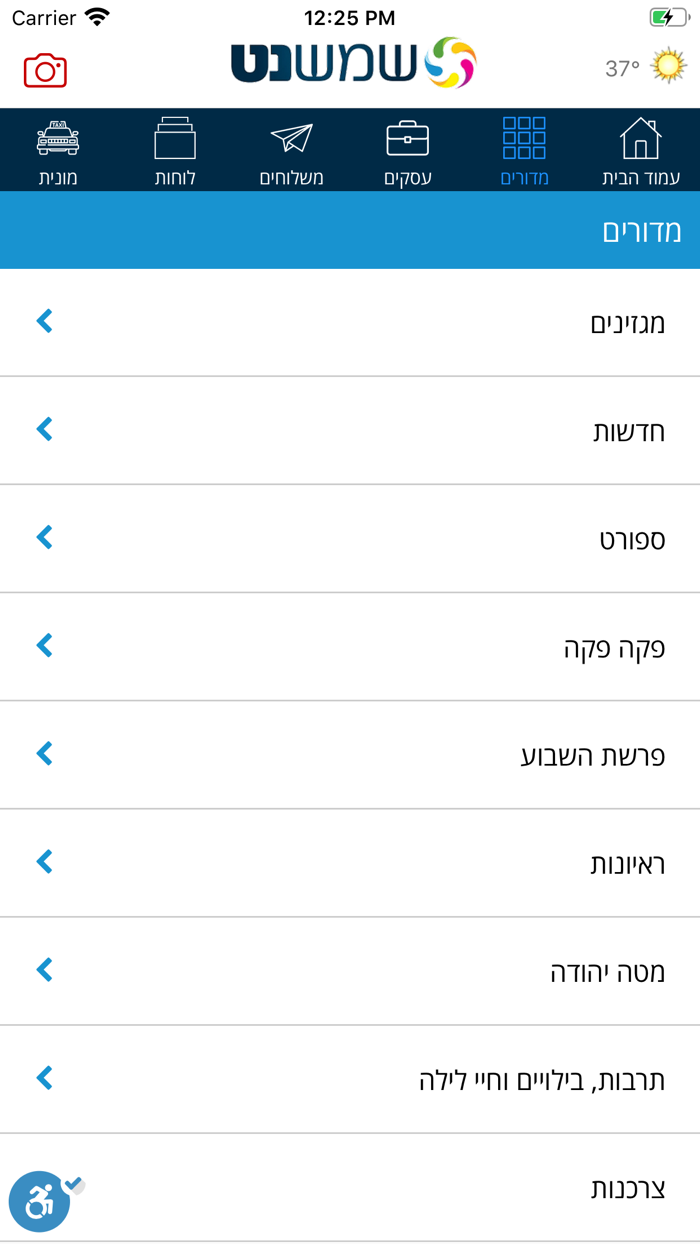
Task: Tap the battery charging indicator
Action: tap(668, 16)
